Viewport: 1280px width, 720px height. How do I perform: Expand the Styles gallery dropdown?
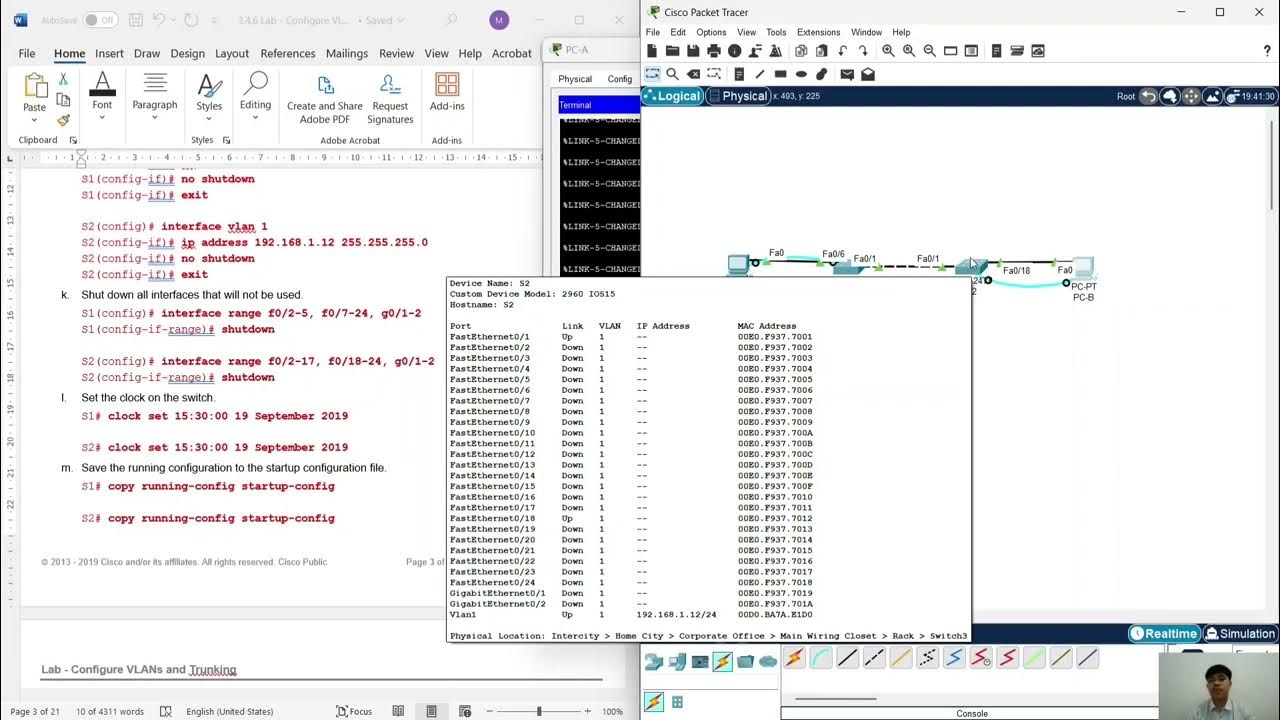click(x=209, y=119)
